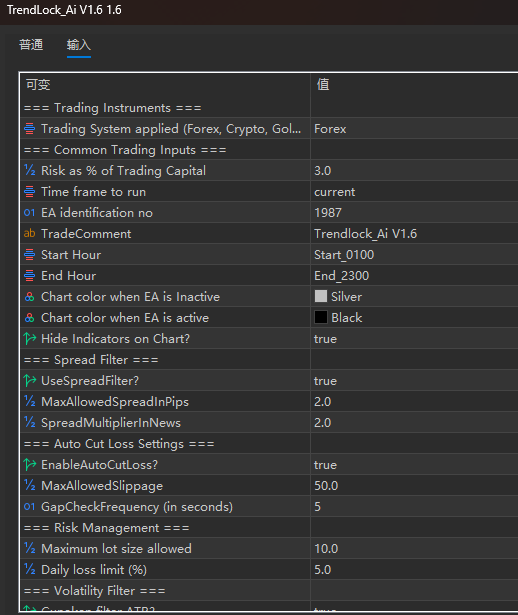
Task: Click the integer icon beside GapCheckFrequency
Action: (x=29, y=507)
